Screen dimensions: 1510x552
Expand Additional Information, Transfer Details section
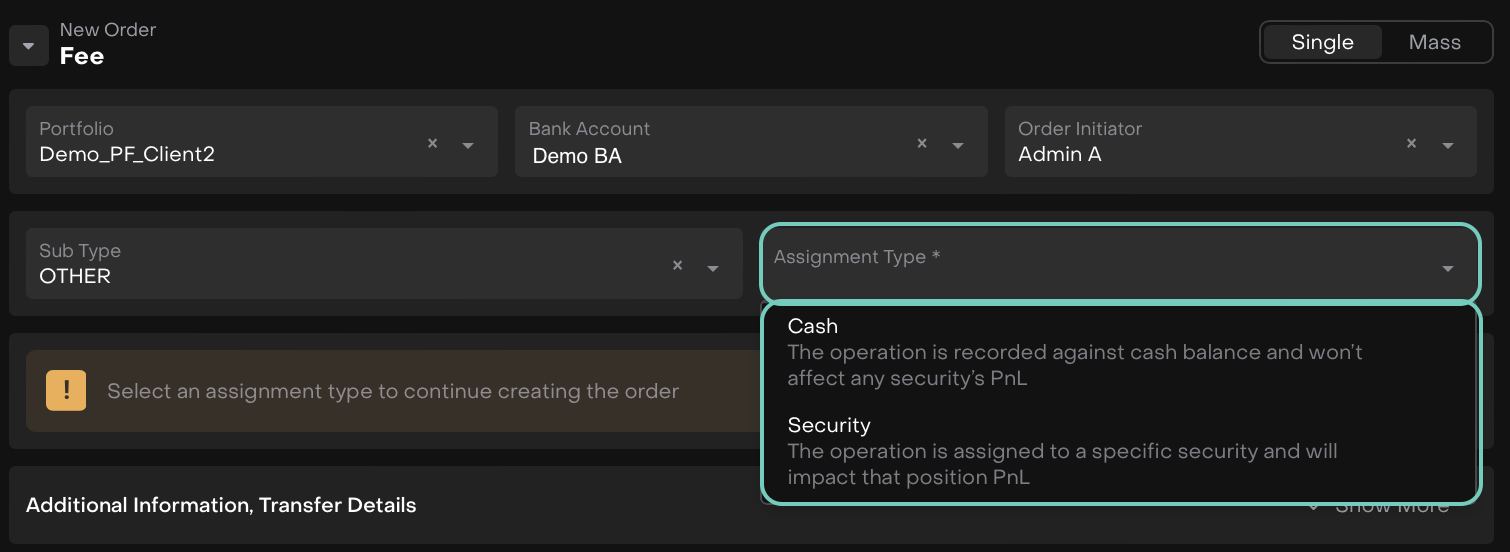click(x=221, y=505)
